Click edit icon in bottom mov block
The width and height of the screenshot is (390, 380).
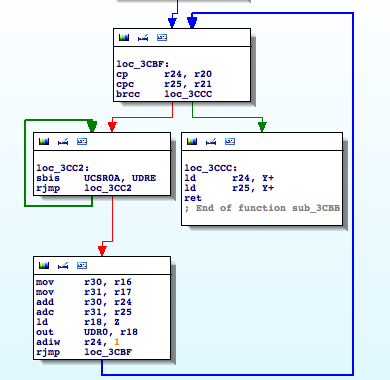pyautogui.click(x=63, y=266)
